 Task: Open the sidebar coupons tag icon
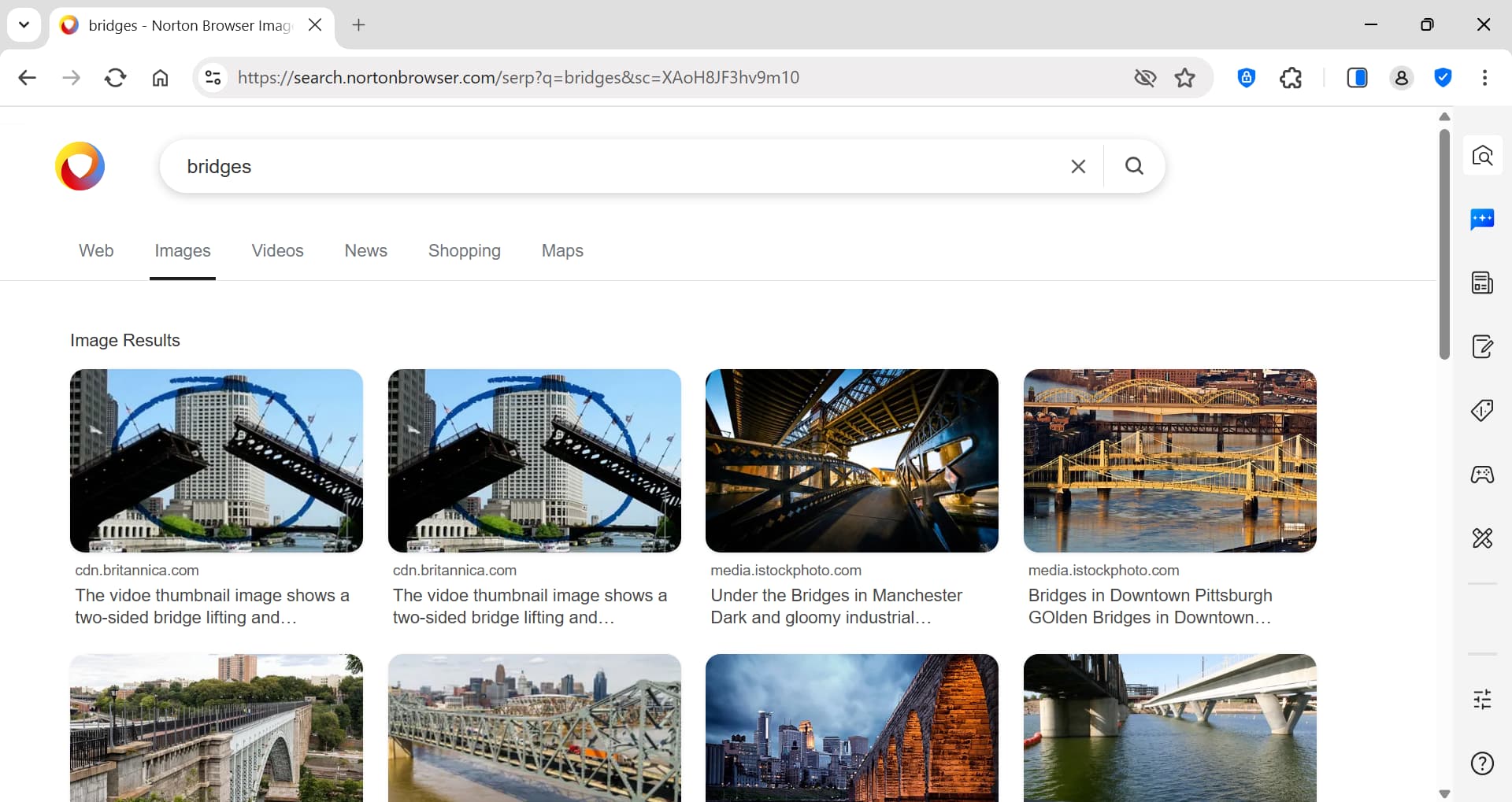click(x=1482, y=410)
